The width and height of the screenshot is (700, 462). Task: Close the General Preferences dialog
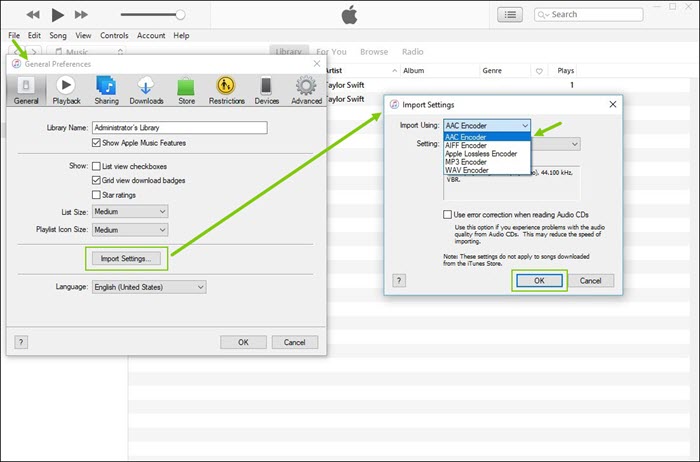(317, 64)
